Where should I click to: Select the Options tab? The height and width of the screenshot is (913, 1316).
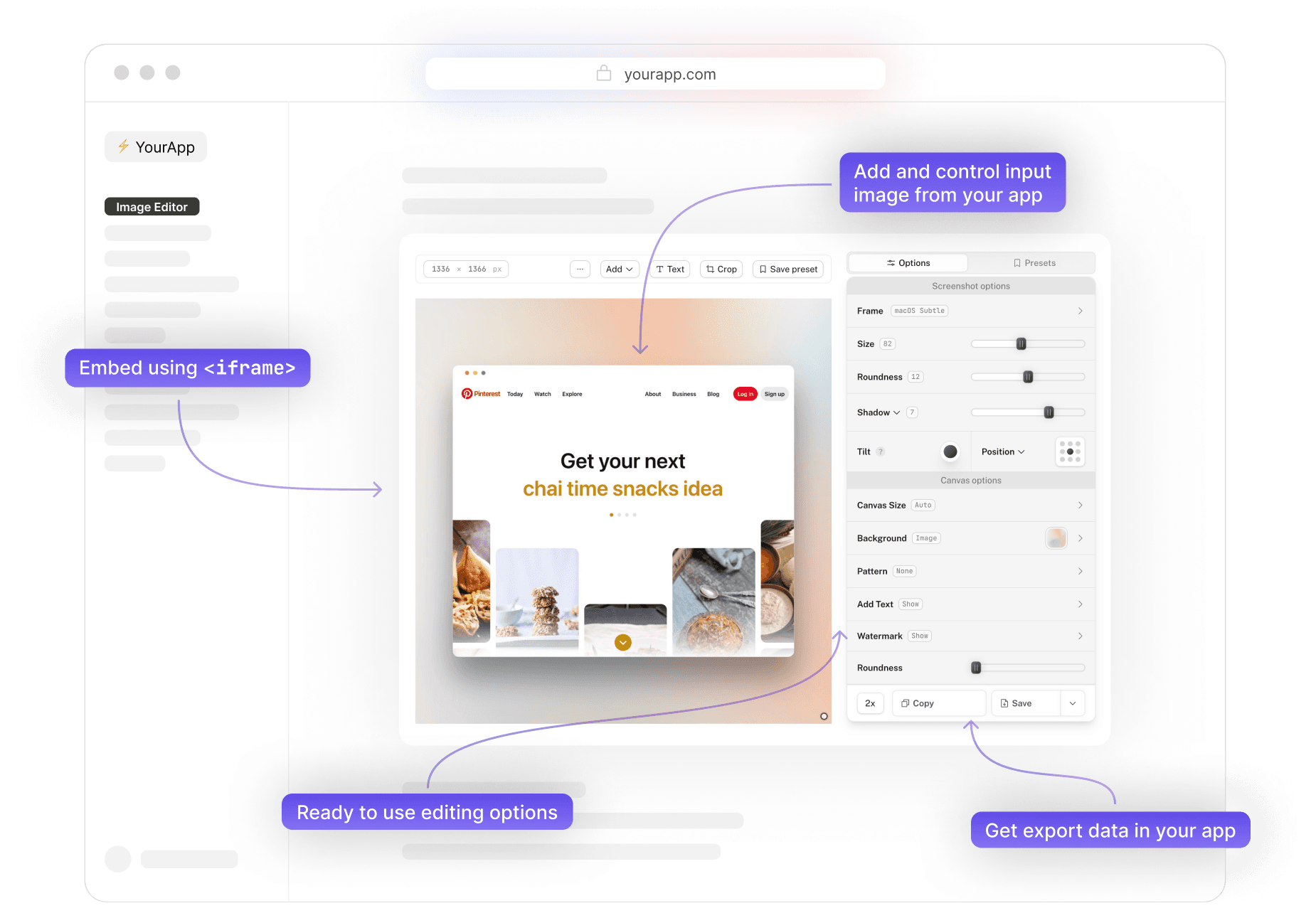(x=908, y=263)
